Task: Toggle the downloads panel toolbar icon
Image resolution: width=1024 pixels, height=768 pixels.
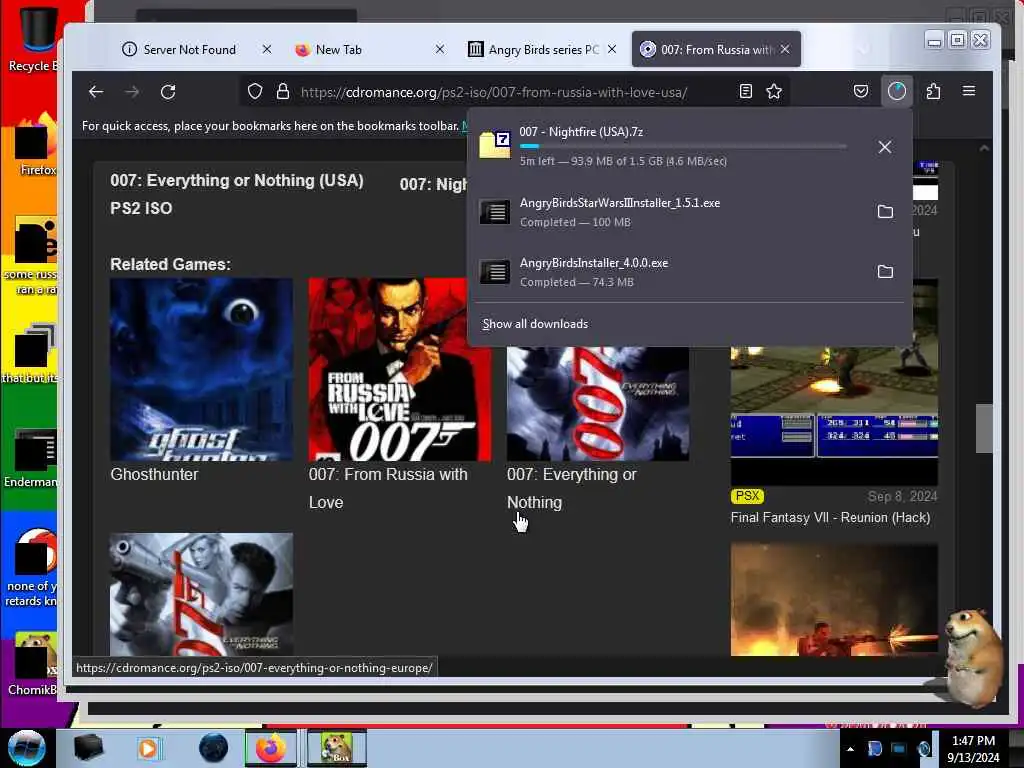Action: tap(897, 91)
